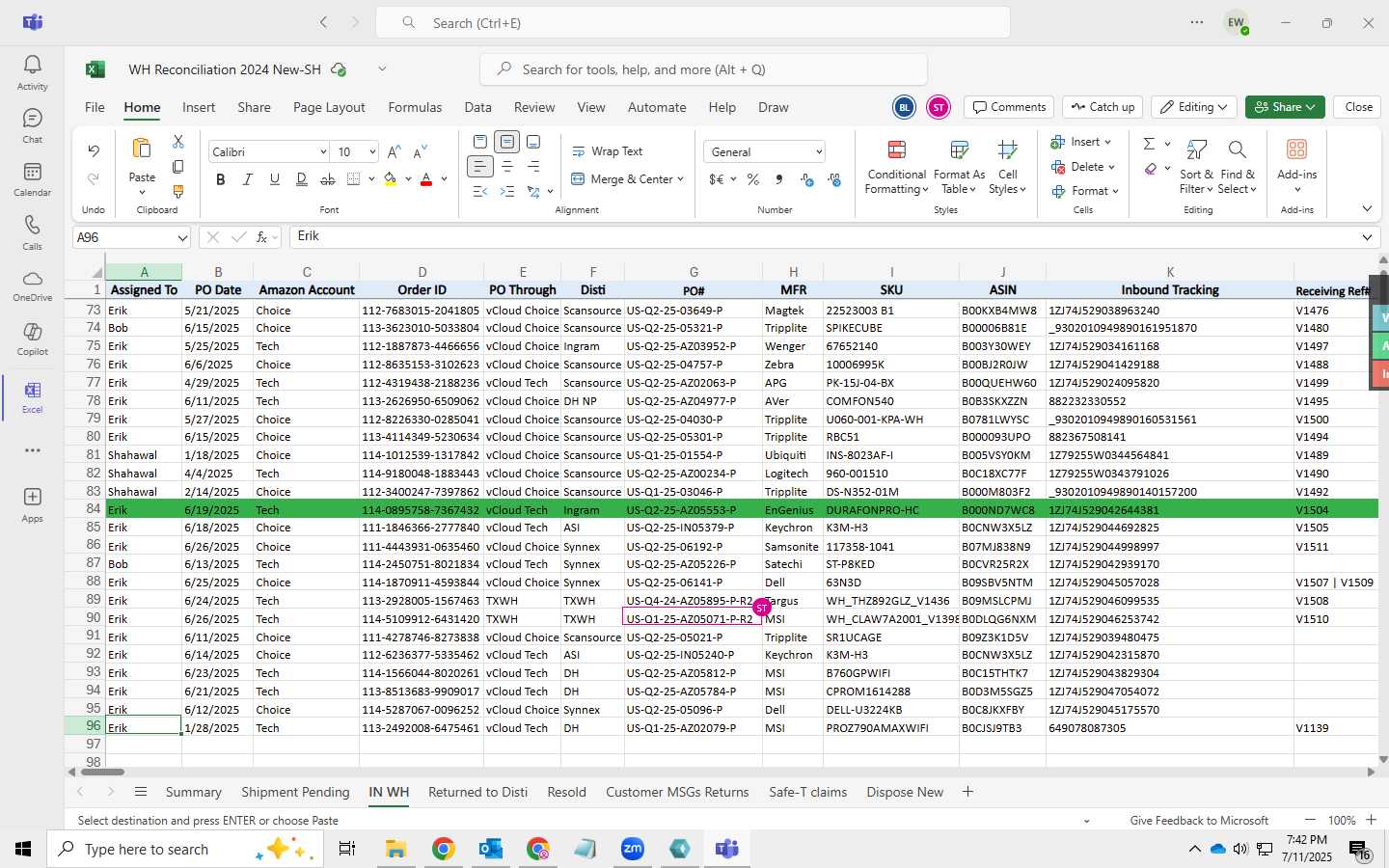Open the Formulas ribbon tab
The height and width of the screenshot is (868, 1389).
[415, 107]
